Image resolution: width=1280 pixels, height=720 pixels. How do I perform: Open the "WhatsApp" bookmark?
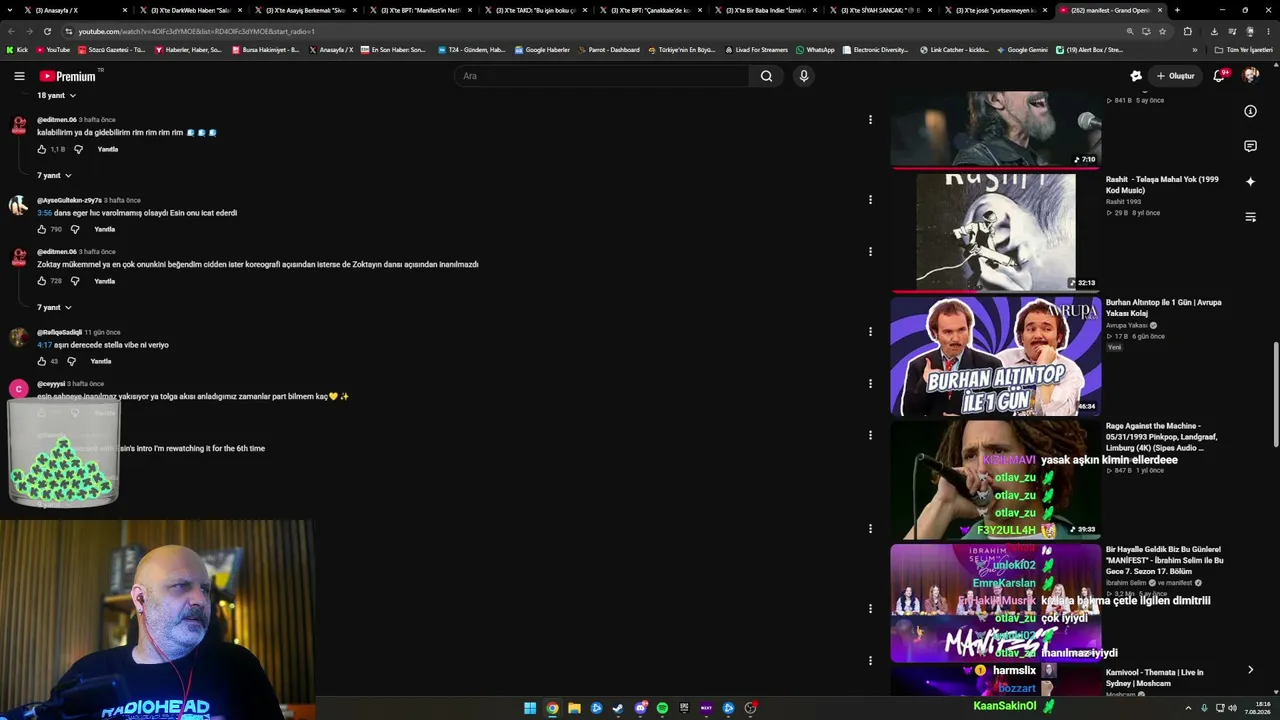pos(815,49)
